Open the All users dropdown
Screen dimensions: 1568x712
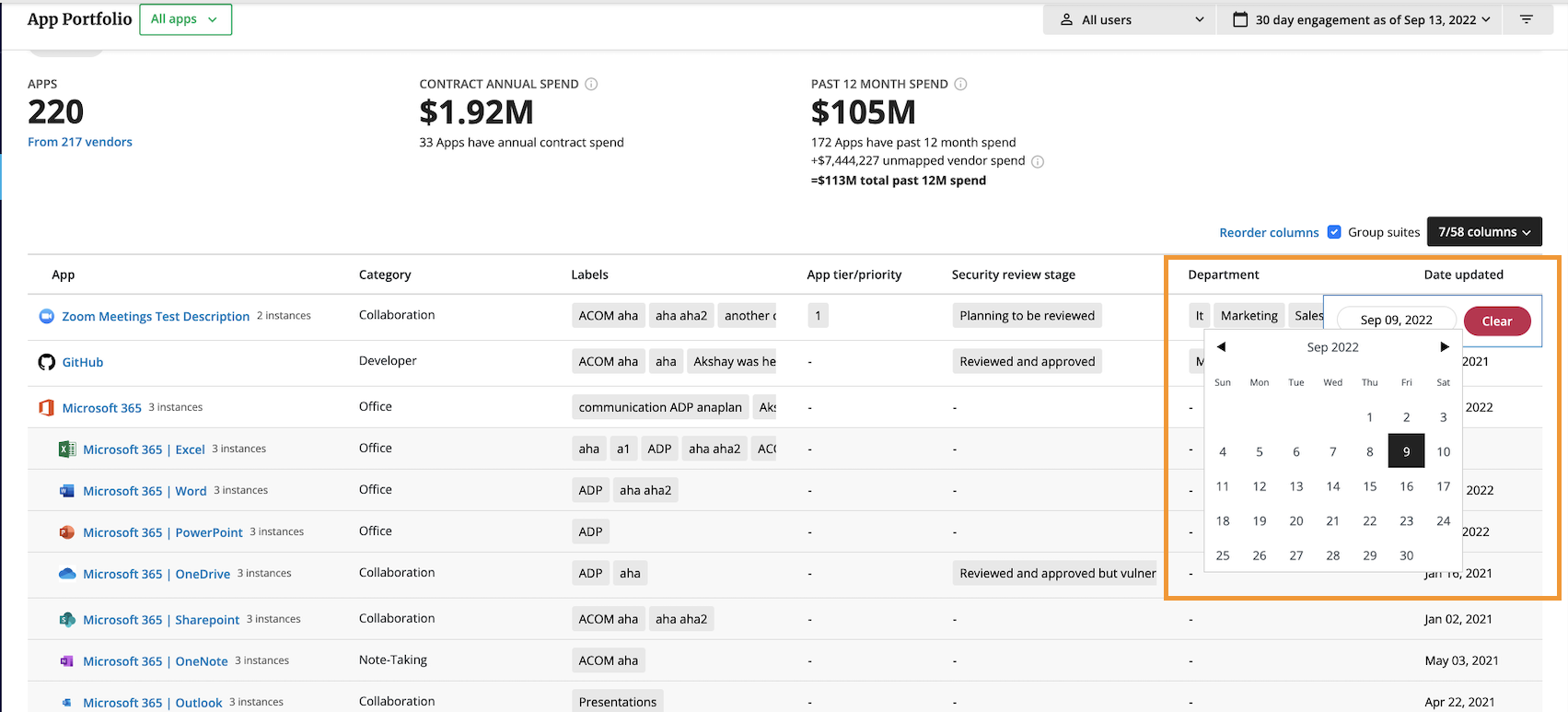[1131, 19]
